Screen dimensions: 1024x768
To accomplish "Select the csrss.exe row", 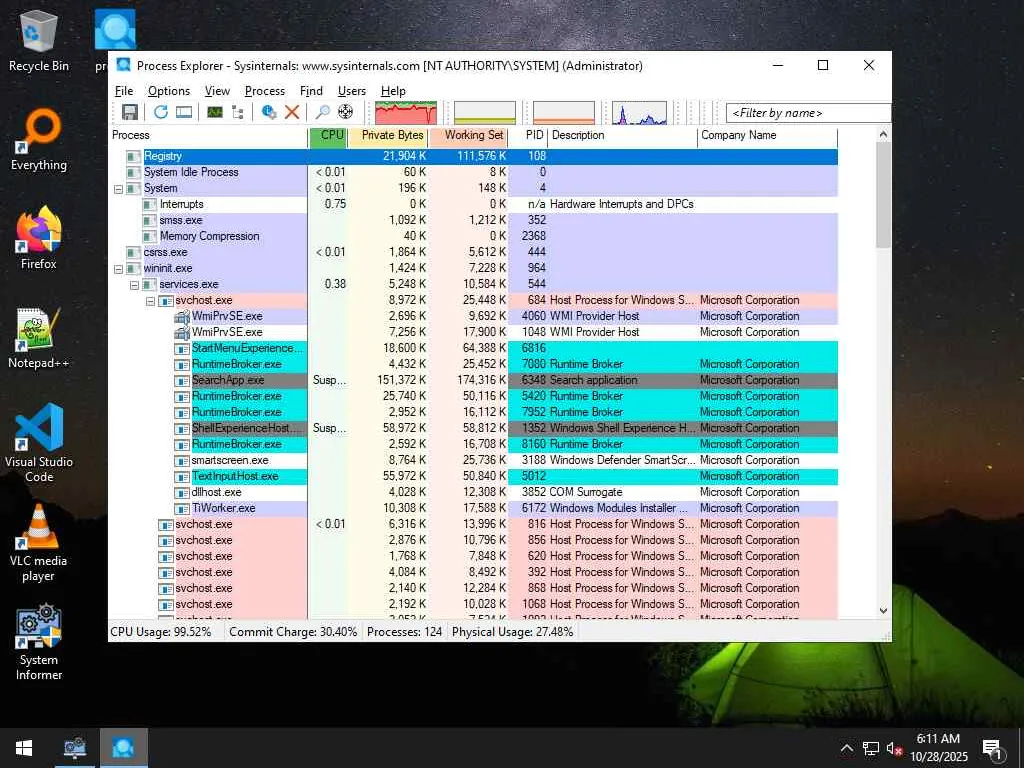I will point(474,252).
